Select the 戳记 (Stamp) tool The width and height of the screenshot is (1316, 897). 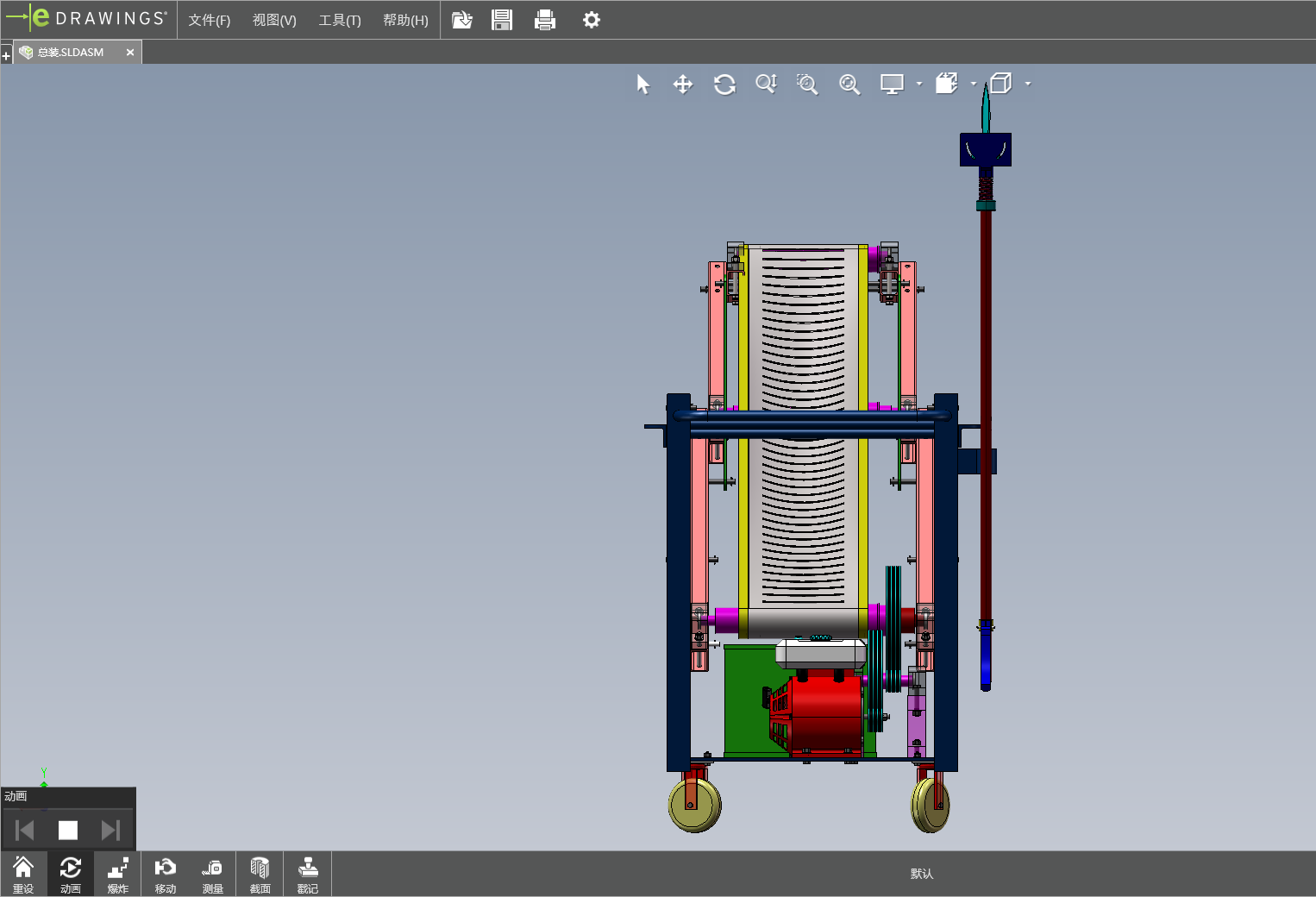coord(307,875)
